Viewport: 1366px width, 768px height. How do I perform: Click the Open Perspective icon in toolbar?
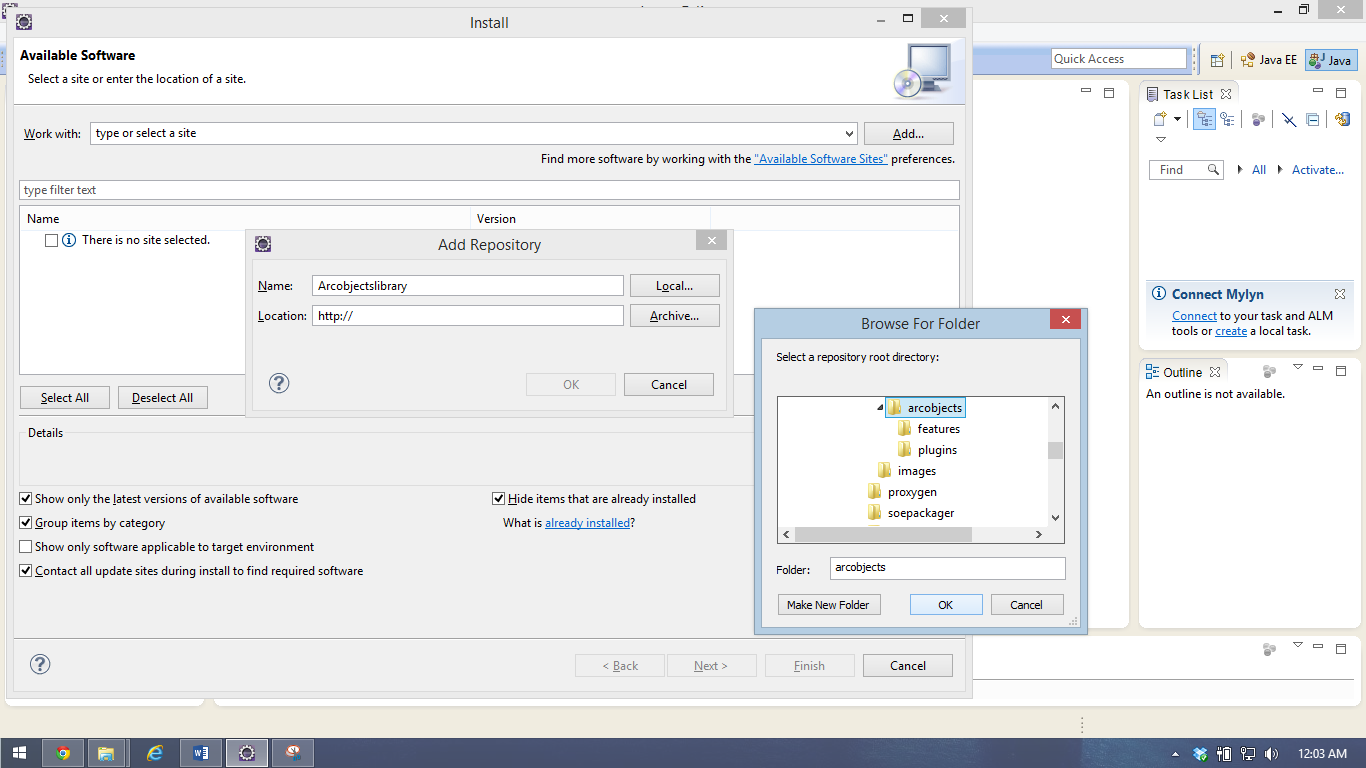coord(1216,59)
